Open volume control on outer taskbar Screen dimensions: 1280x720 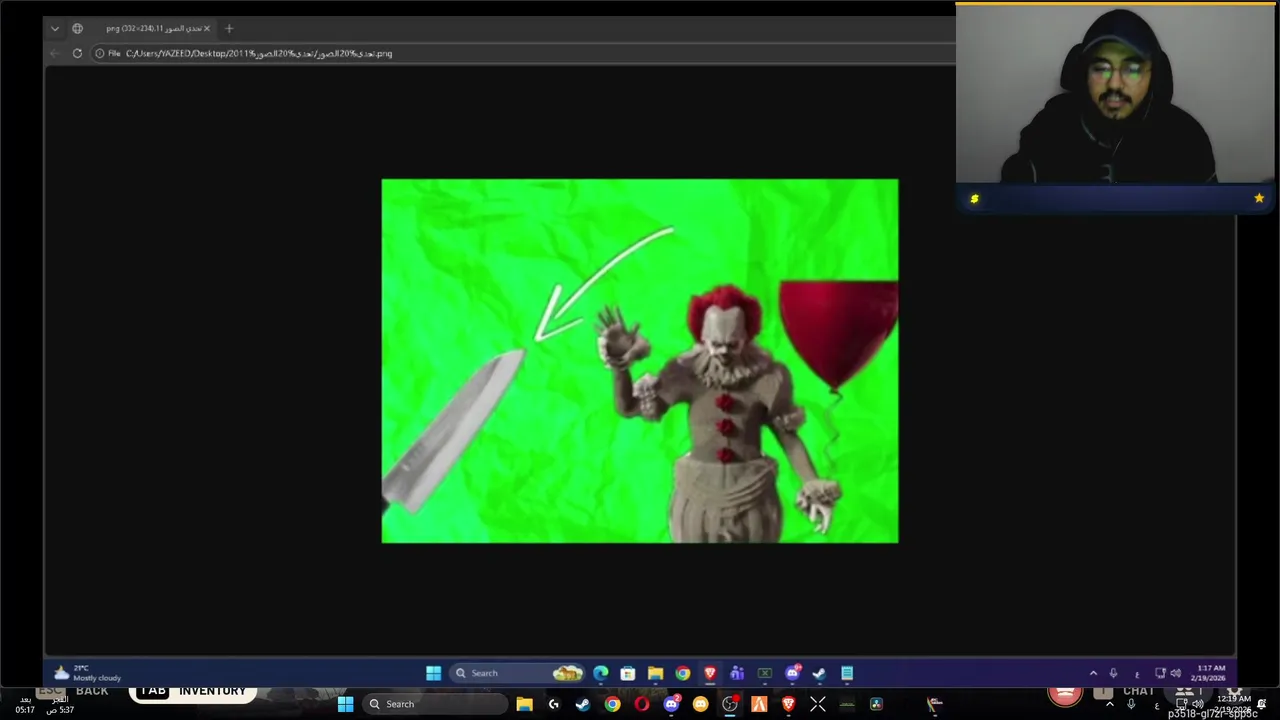1197,704
